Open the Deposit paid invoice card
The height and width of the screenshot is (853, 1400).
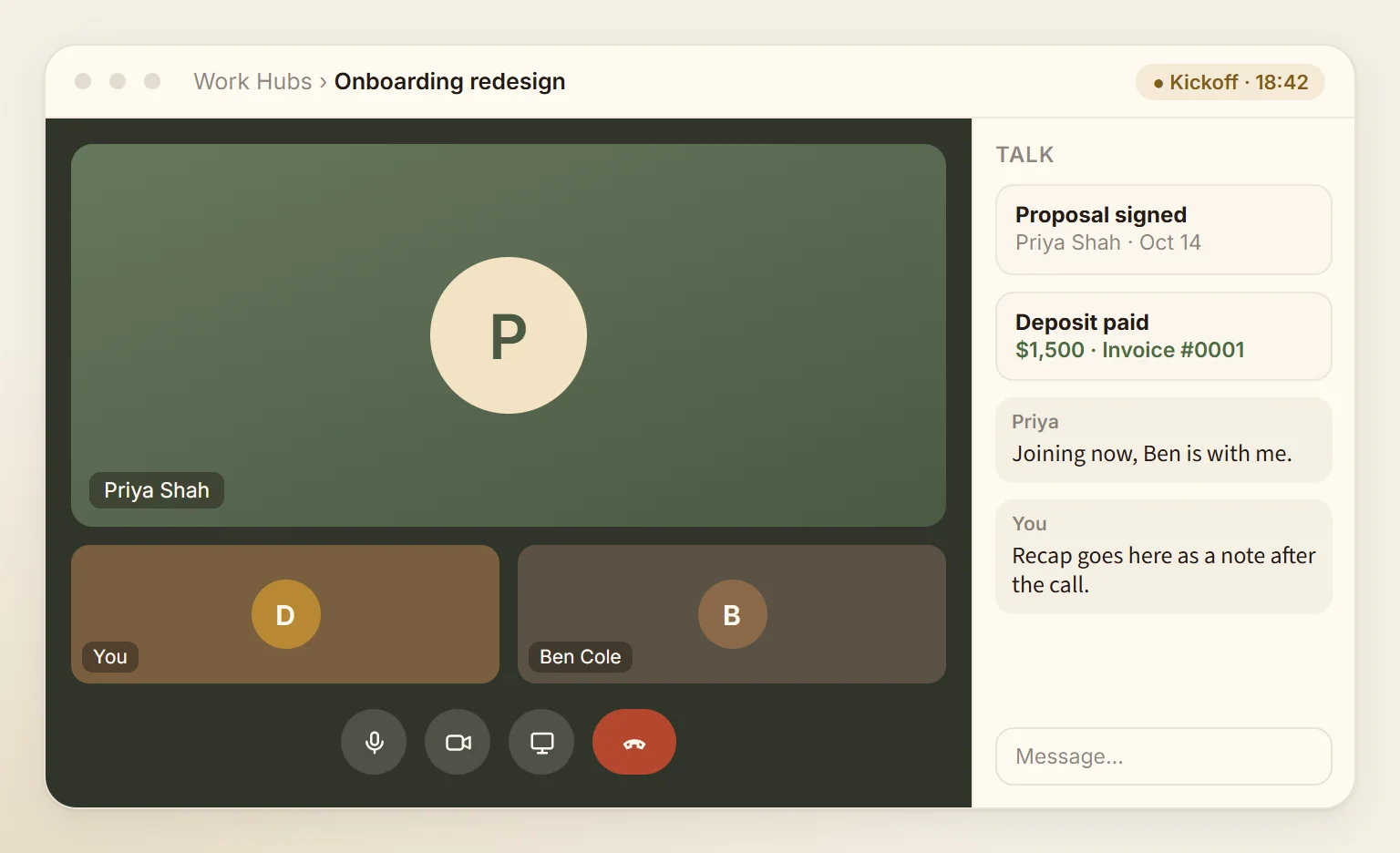[x=1164, y=336]
